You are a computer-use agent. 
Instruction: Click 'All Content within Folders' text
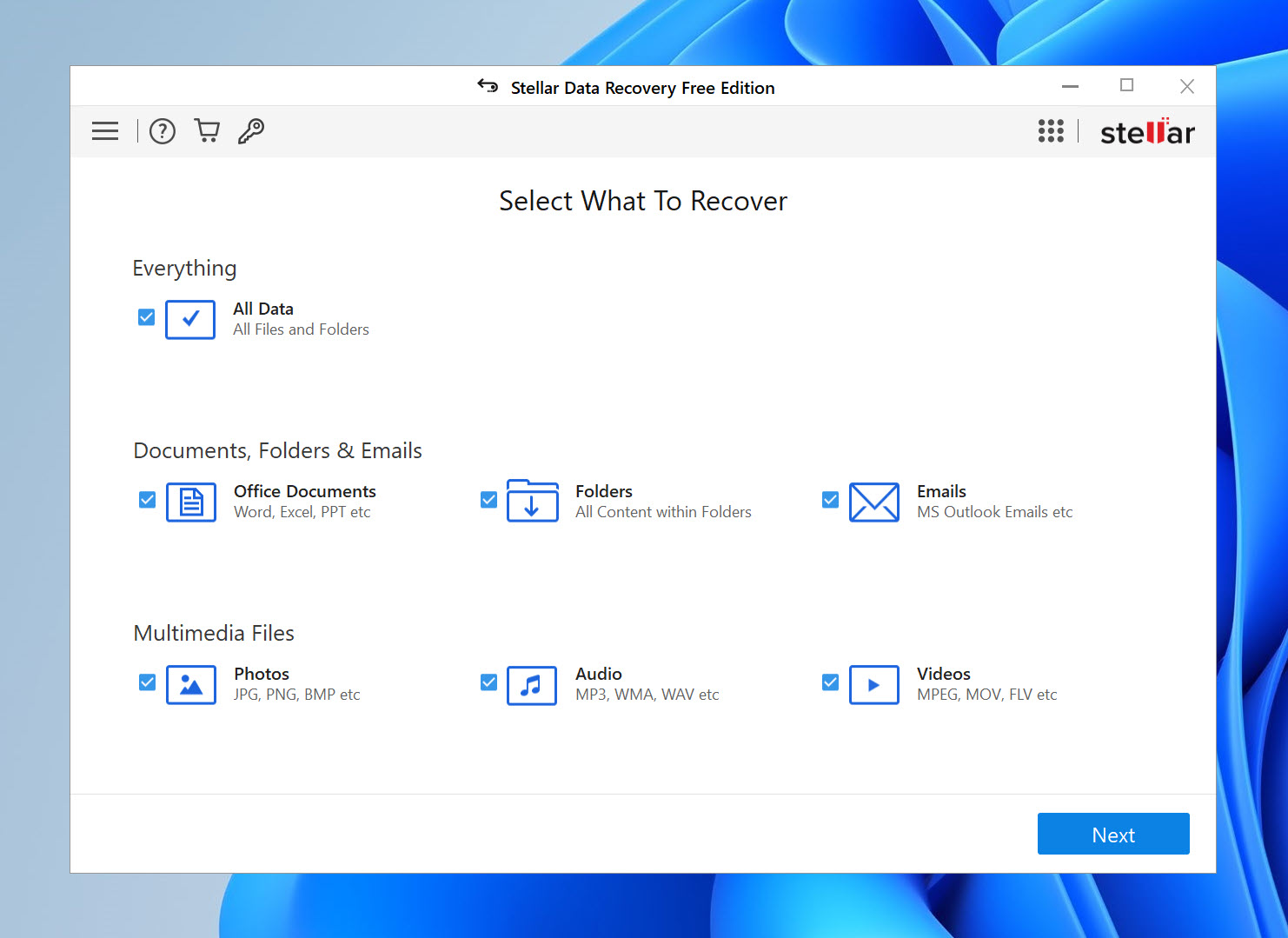point(663,512)
